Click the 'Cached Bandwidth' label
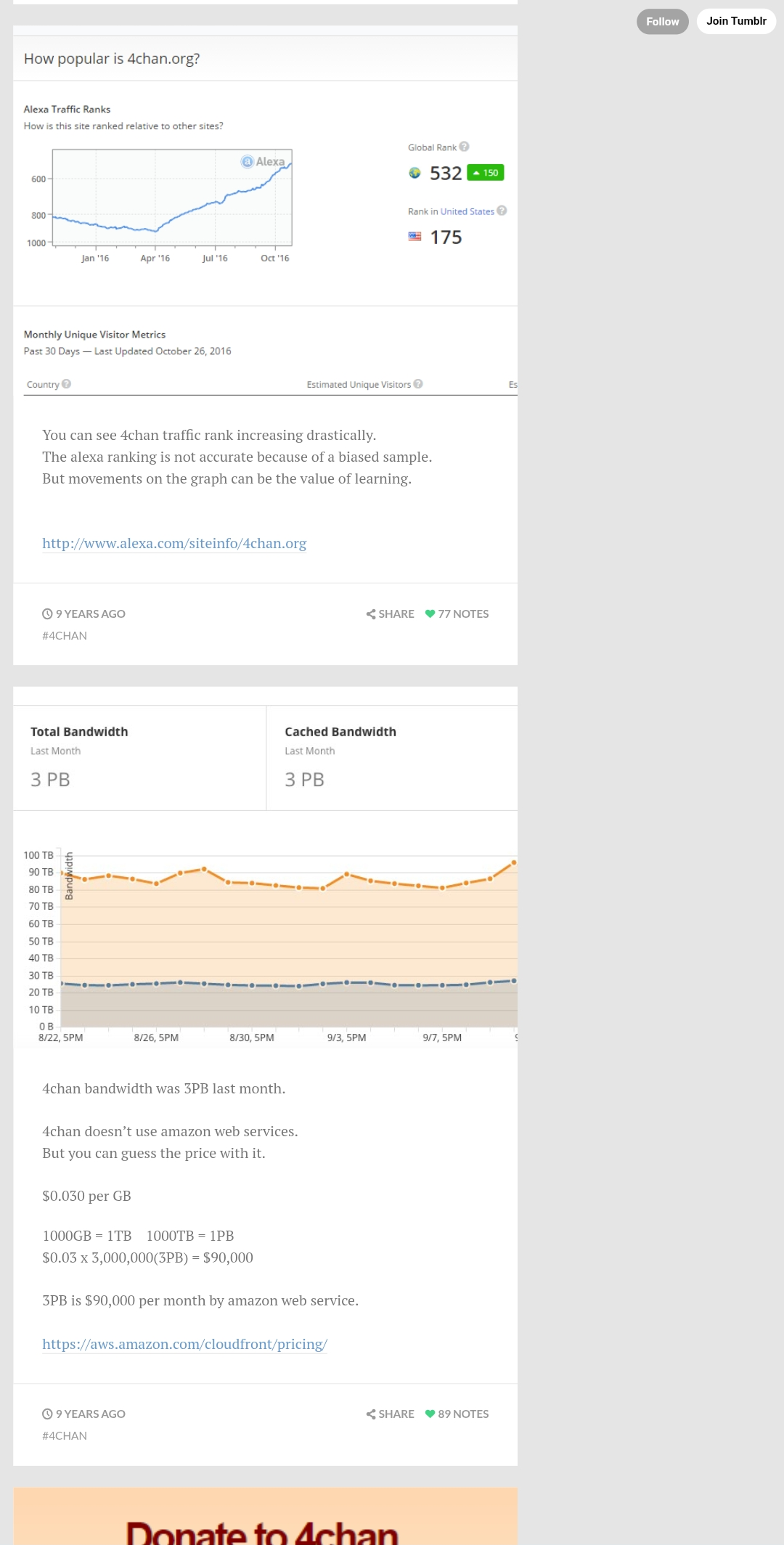This screenshot has height=1545, width=784. 340,732
